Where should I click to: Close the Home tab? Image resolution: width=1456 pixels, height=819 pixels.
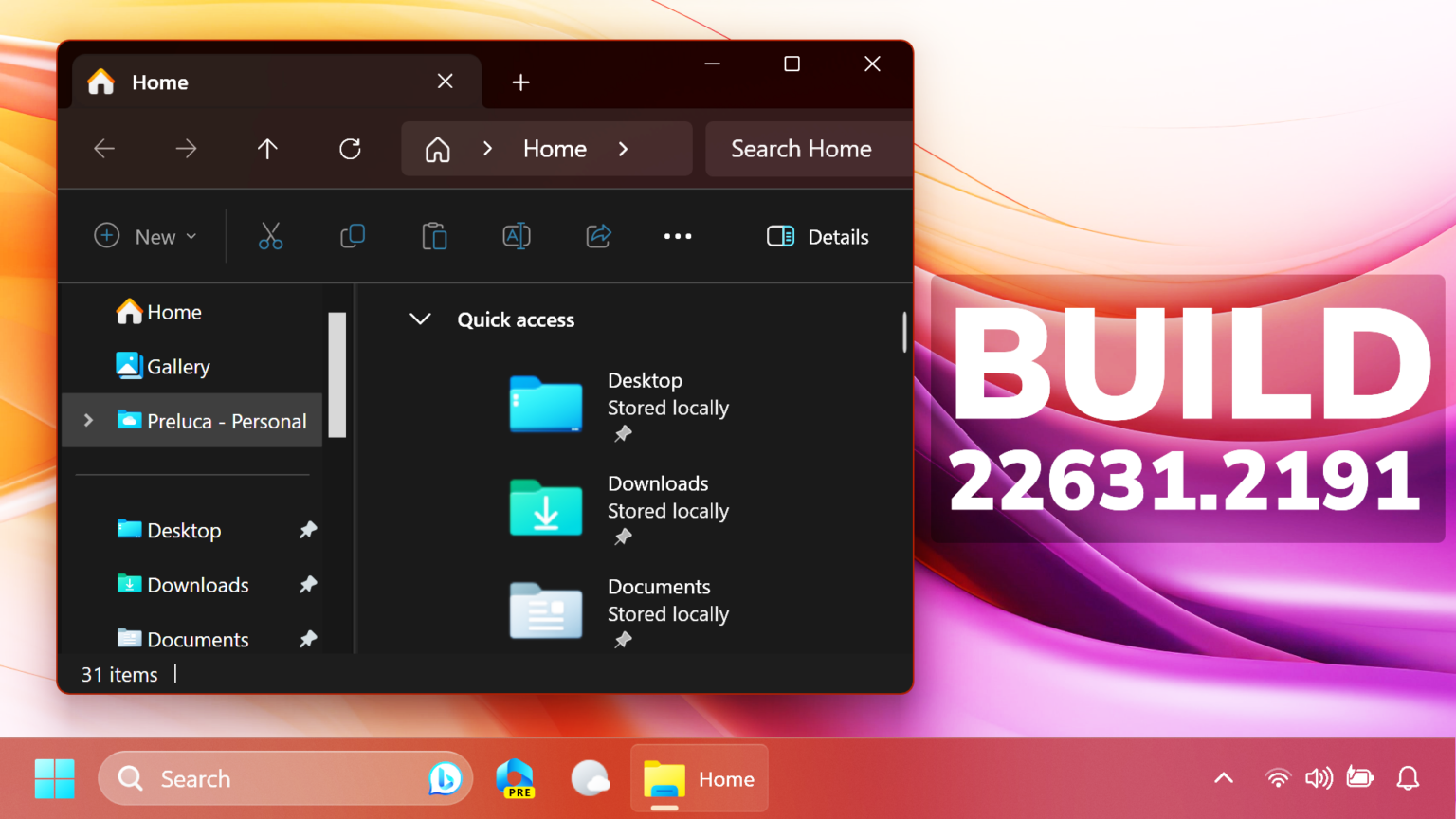445,82
